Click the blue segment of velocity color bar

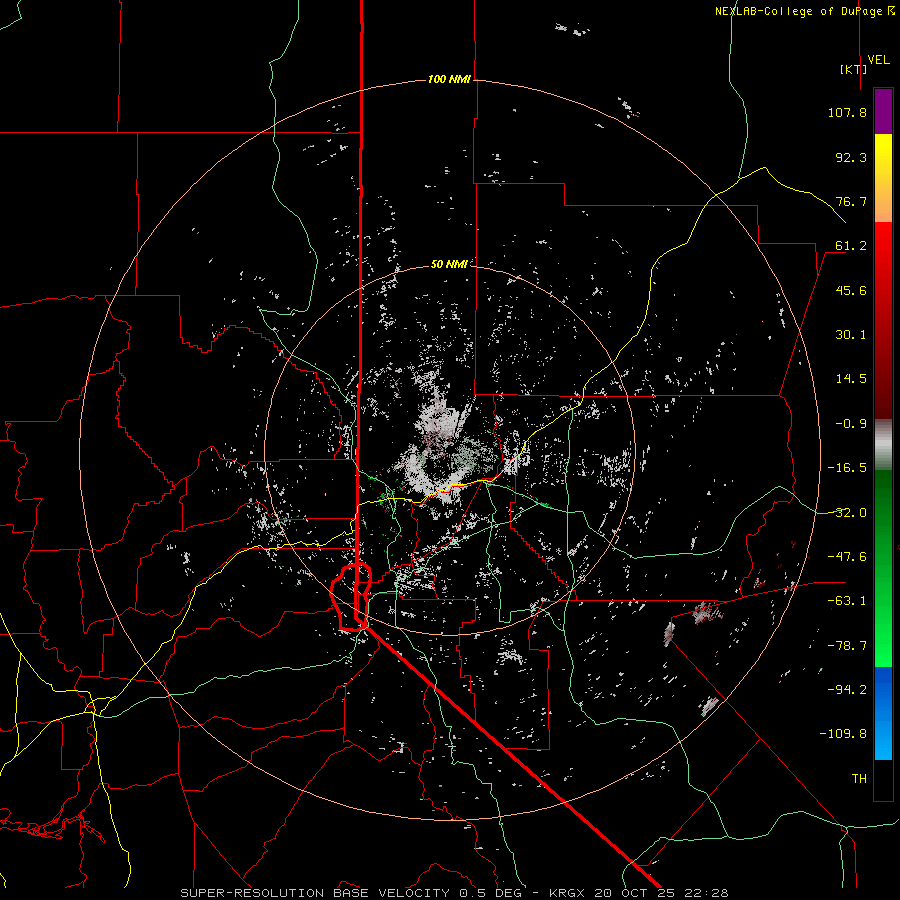pos(883,713)
